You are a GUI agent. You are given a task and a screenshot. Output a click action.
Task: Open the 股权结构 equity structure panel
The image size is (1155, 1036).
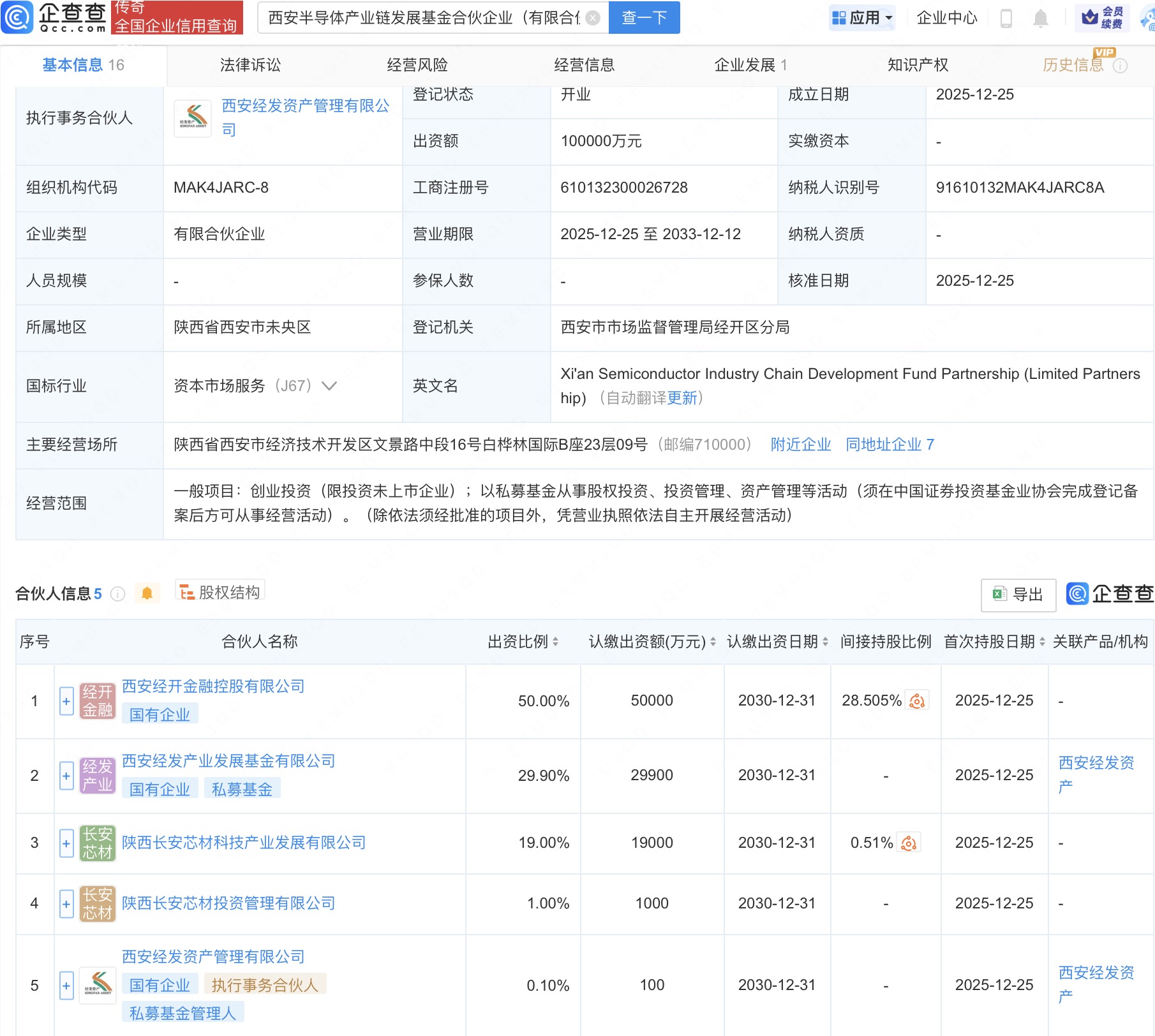221,591
